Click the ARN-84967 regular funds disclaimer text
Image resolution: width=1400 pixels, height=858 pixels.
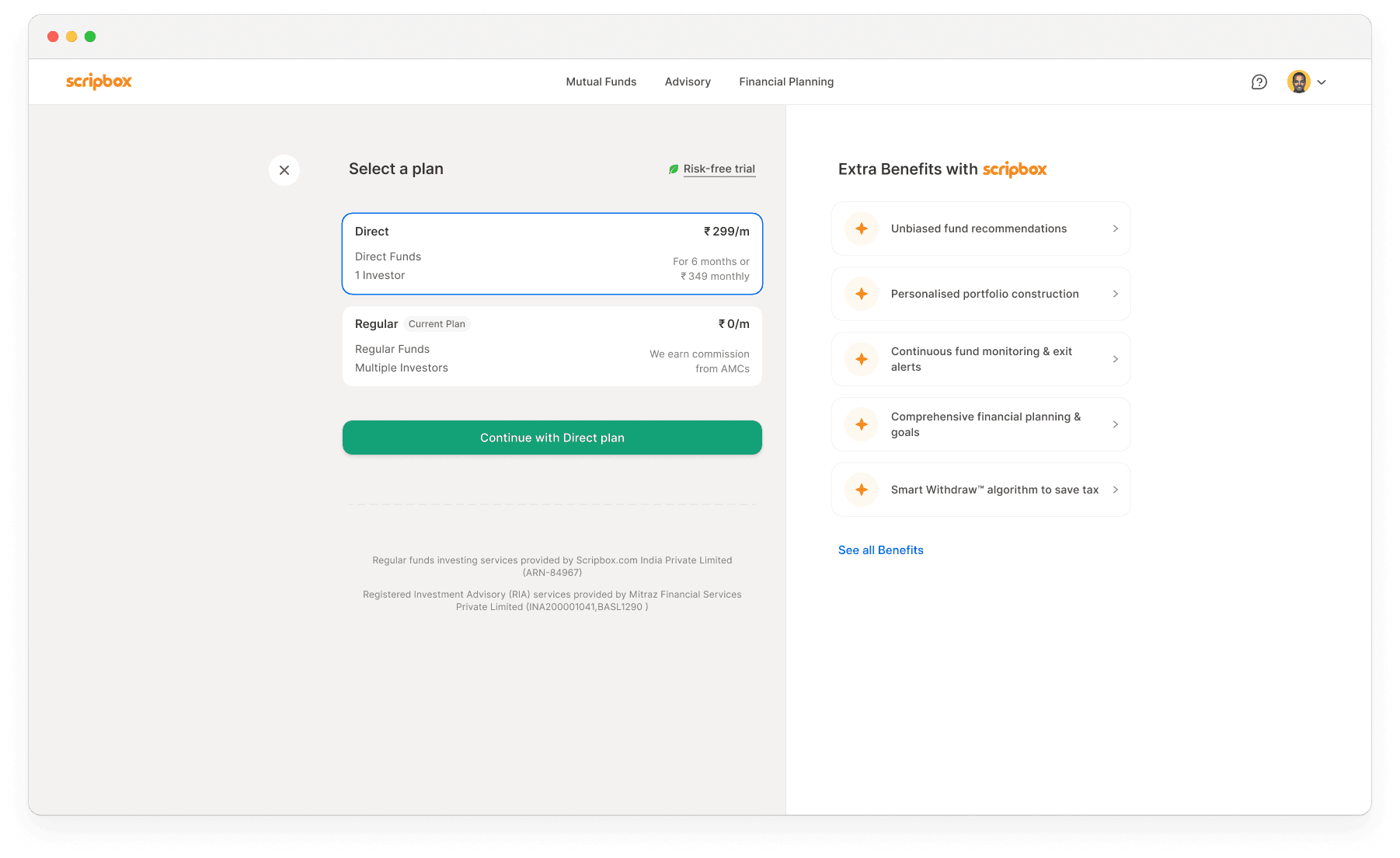pyautogui.click(x=552, y=567)
